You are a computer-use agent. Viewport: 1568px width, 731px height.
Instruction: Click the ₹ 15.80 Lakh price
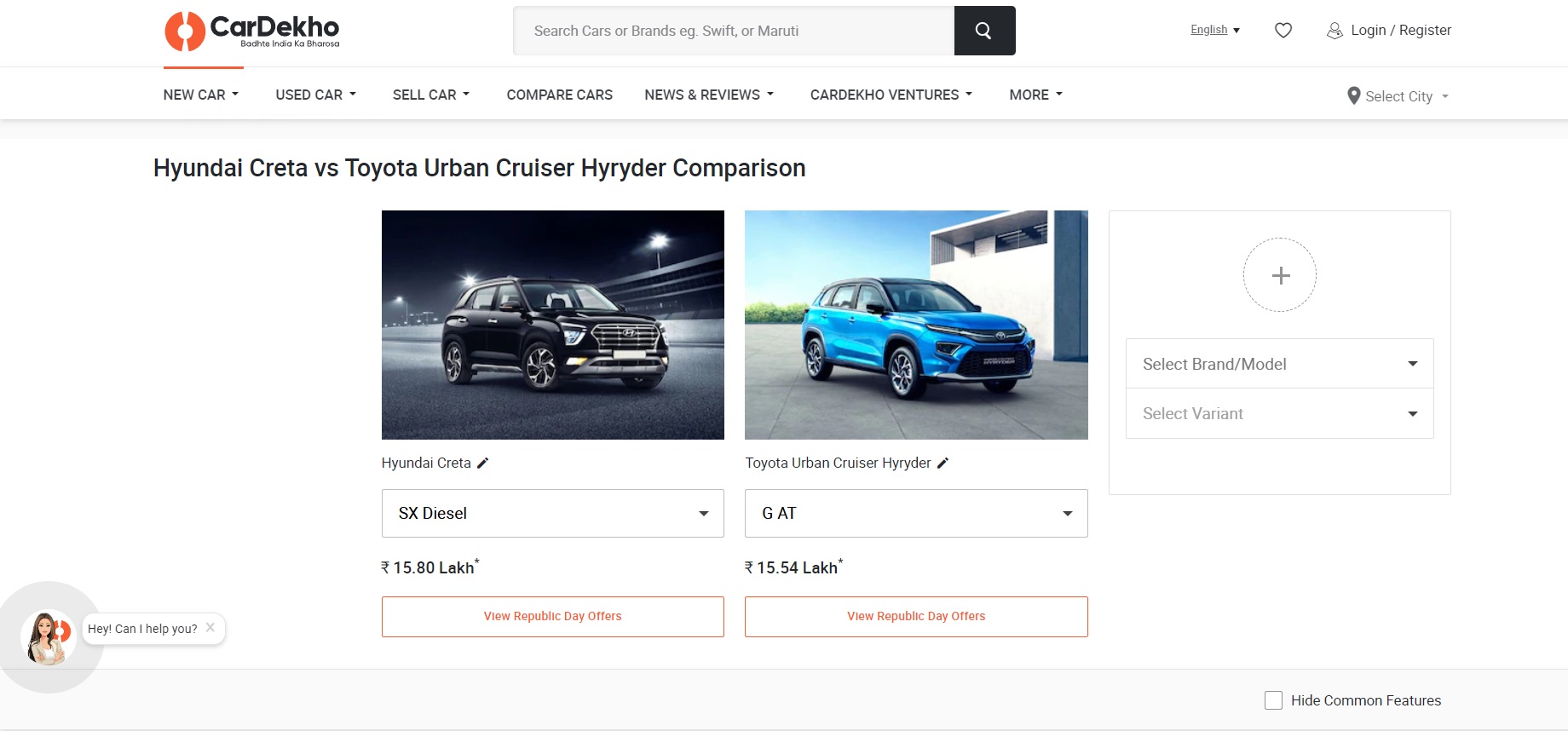[x=430, y=567]
